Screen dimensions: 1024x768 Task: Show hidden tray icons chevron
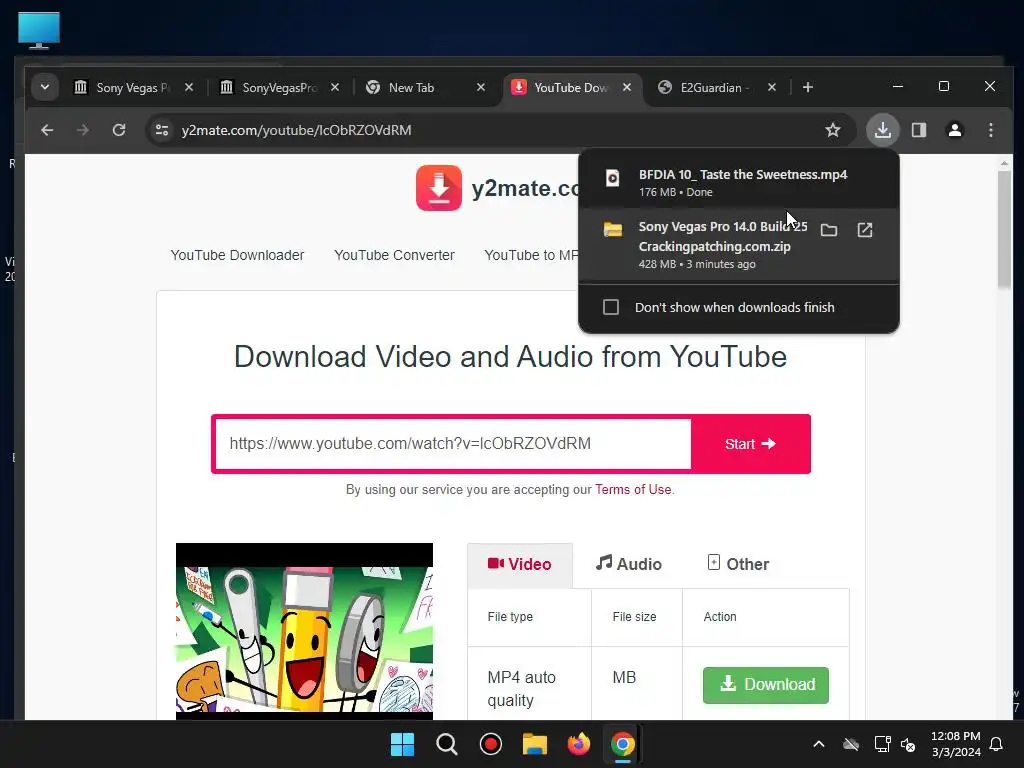click(x=818, y=744)
